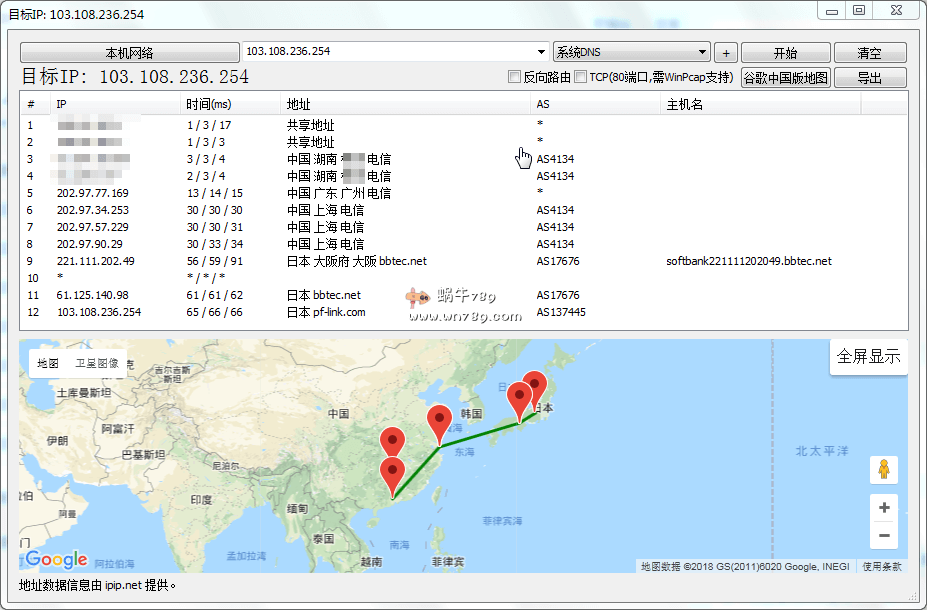Zoom out on the map
This screenshot has width=927, height=610.
(x=883, y=536)
